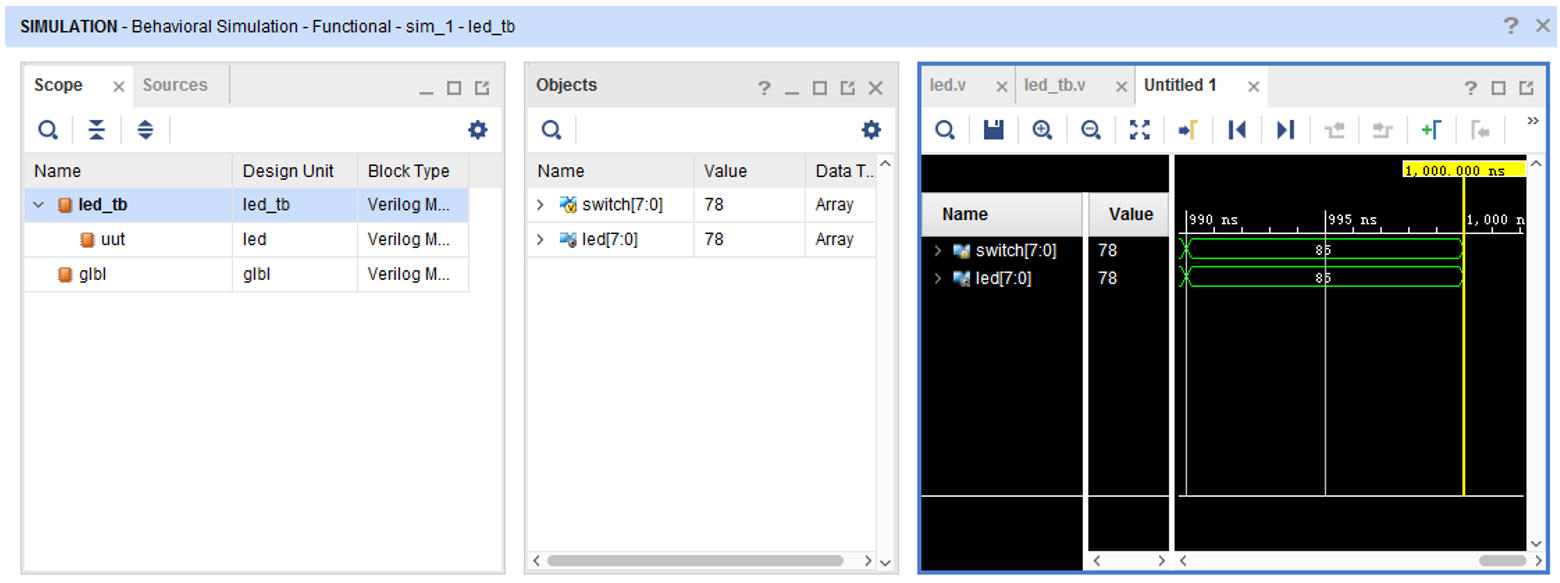Switch to the Sources tab
Screen dimensions: 1560x583
[175, 85]
